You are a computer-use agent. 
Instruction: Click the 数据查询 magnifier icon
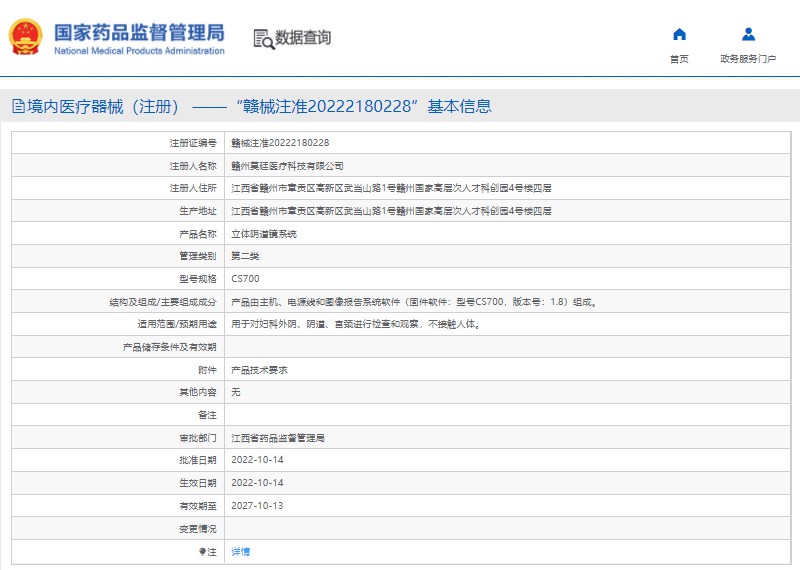tap(264, 39)
